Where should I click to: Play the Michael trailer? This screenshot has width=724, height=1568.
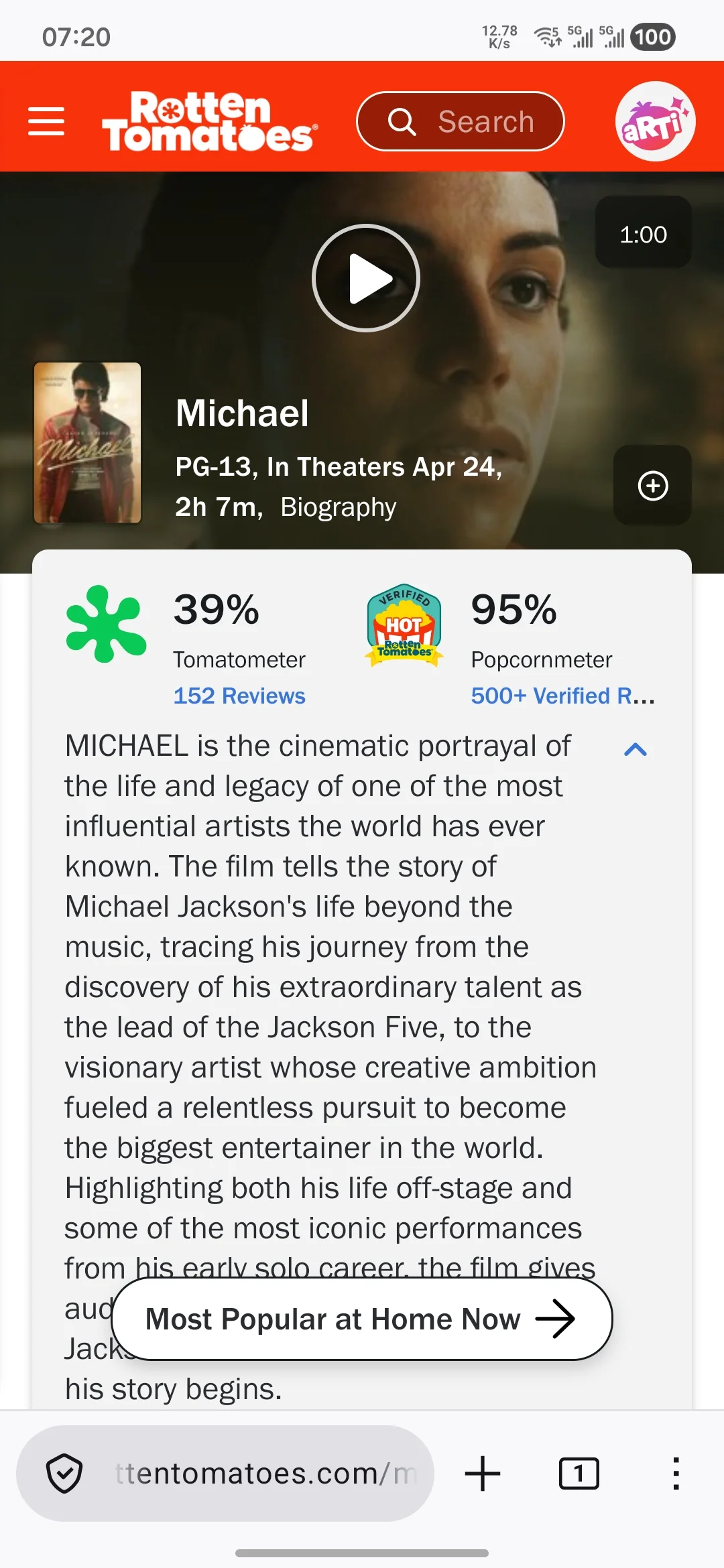366,278
